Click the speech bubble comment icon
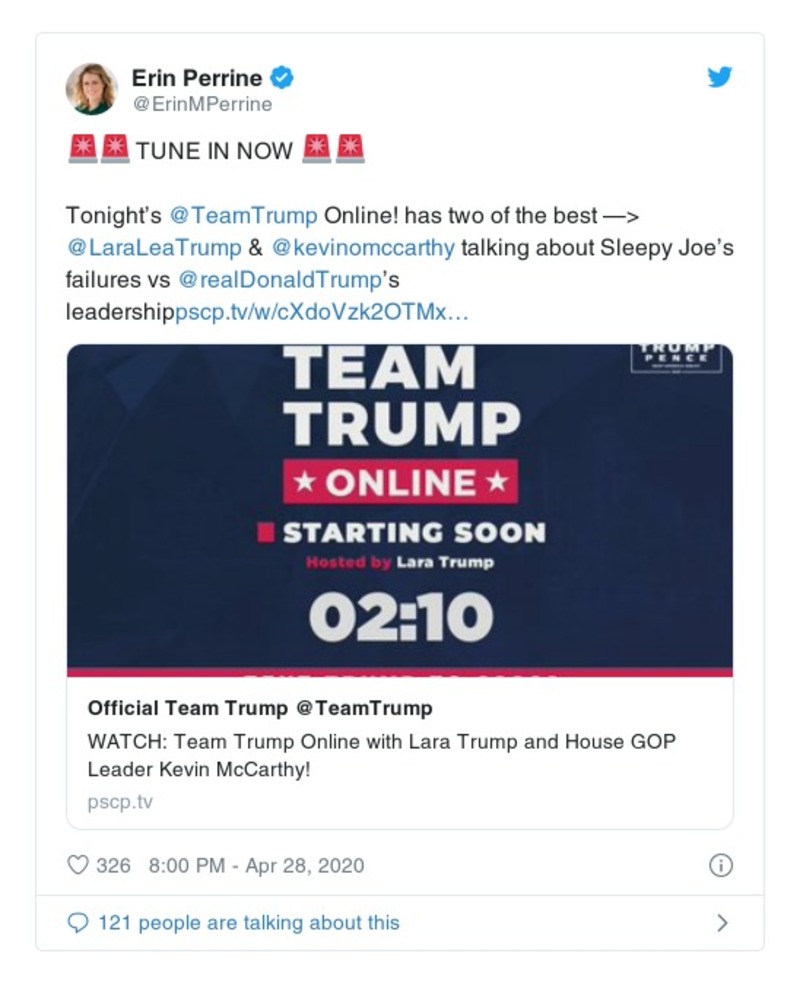 pyautogui.click(x=80, y=921)
